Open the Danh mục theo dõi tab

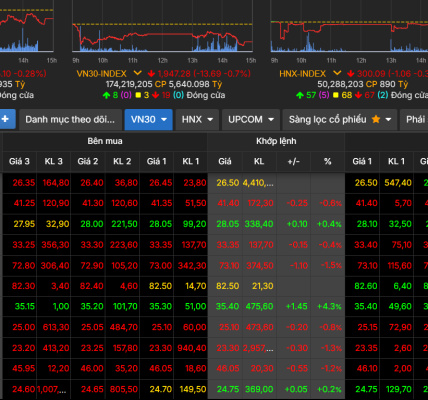pos(70,119)
